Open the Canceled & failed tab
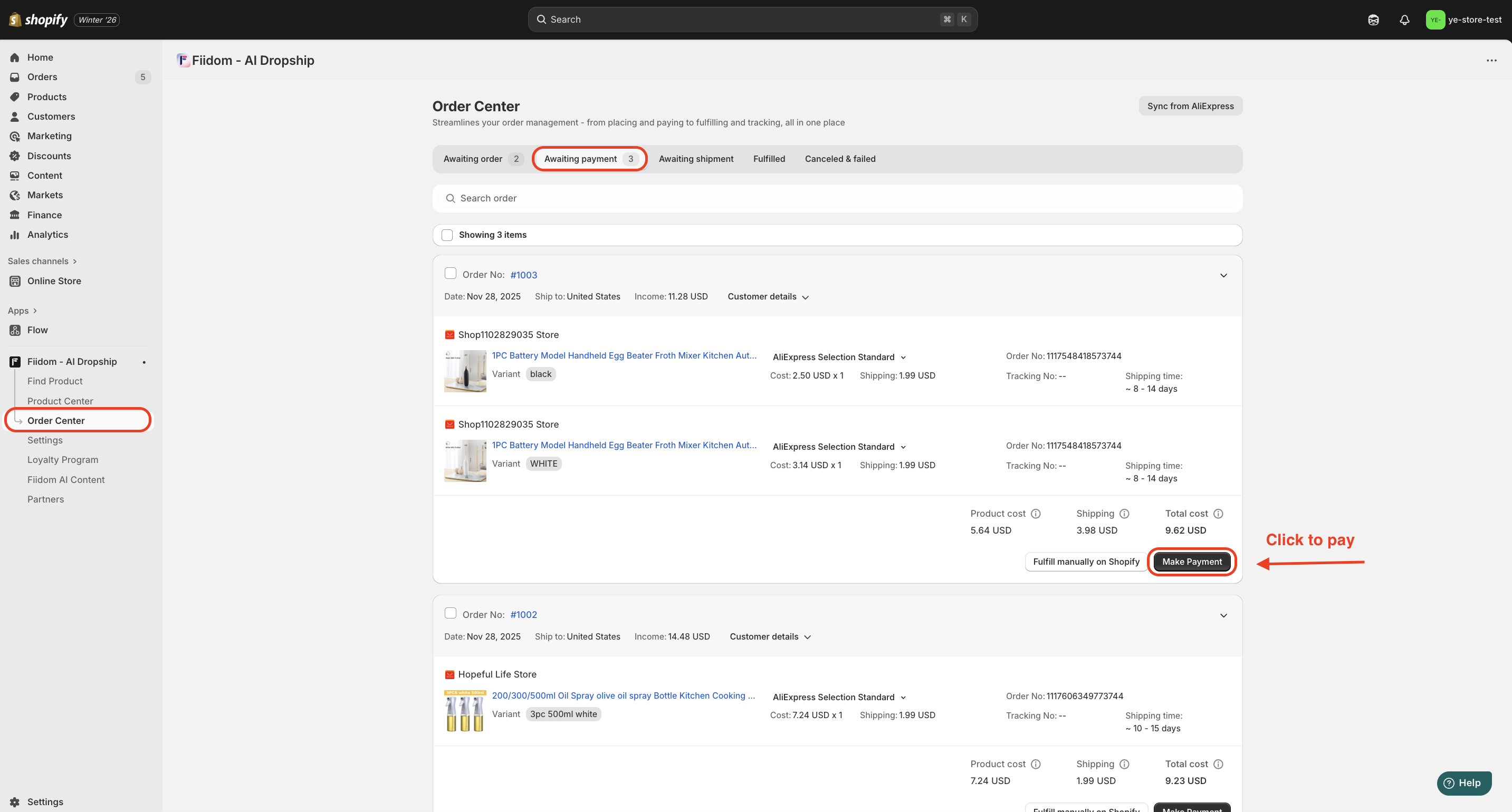The height and width of the screenshot is (812, 1512). pyautogui.click(x=839, y=159)
